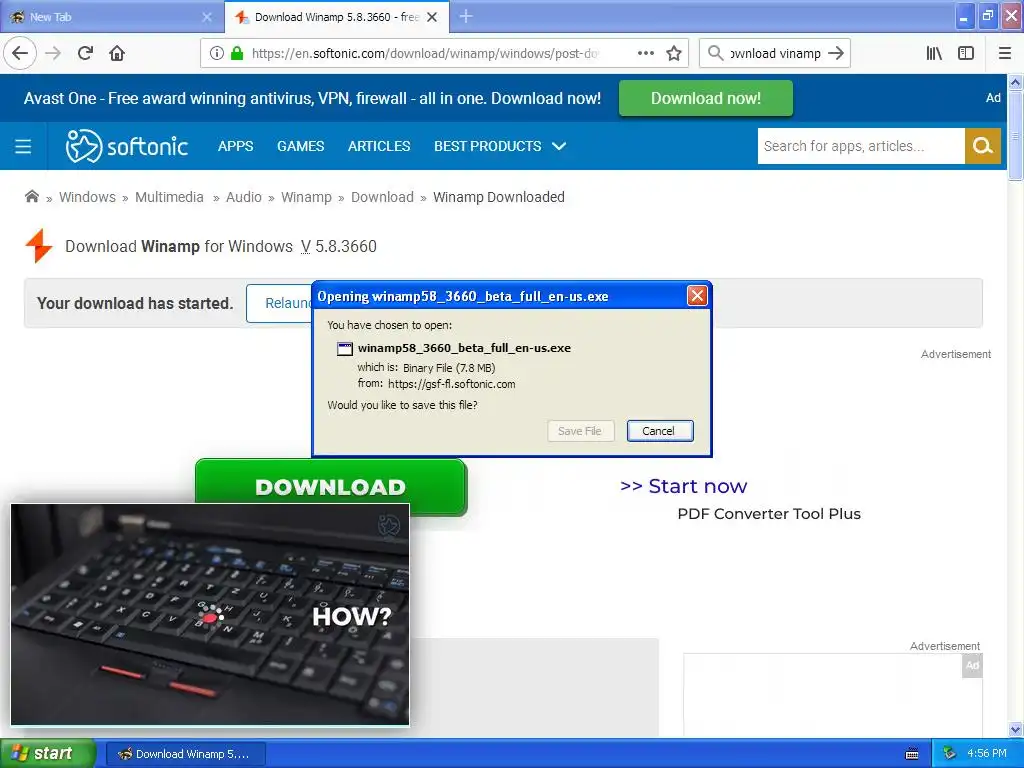Click the orange Softonic search button
Image resolution: width=1024 pixels, height=768 pixels.
(982, 146)
